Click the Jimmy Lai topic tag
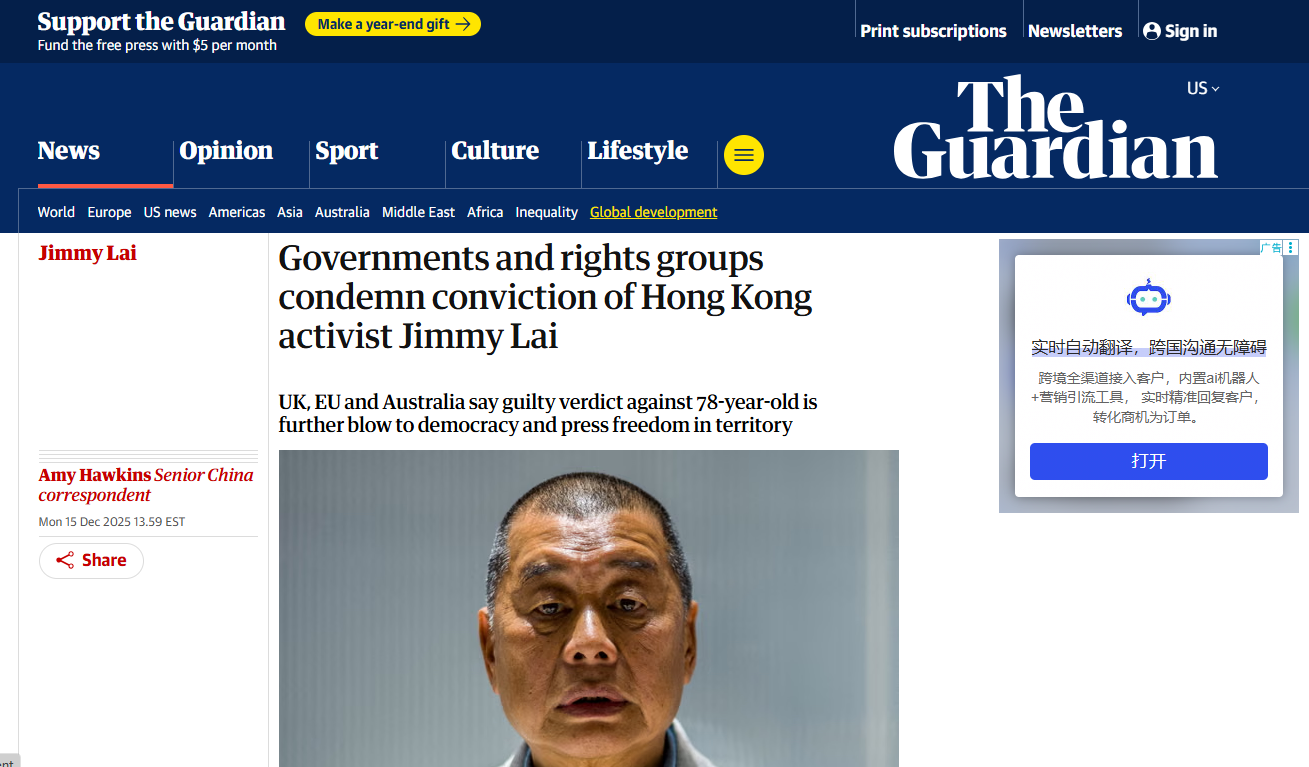 87,253
